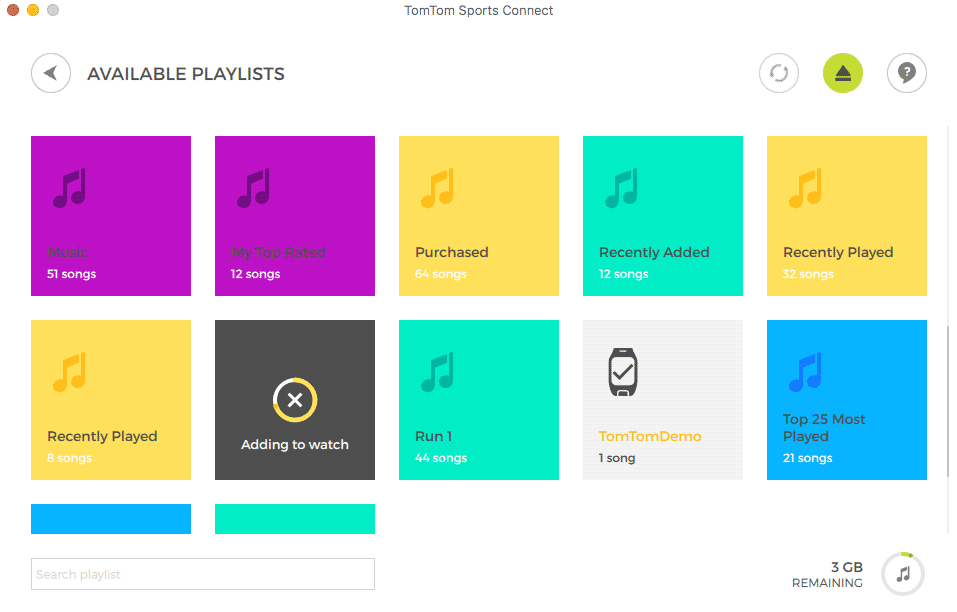Screen dimensions: 957x612
Task: Select the Top 25 Most Played playlist name
Action: 824,428
